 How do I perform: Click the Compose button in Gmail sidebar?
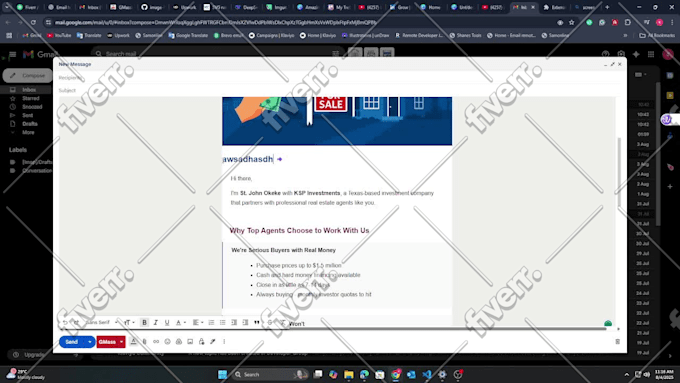point(28,75)
